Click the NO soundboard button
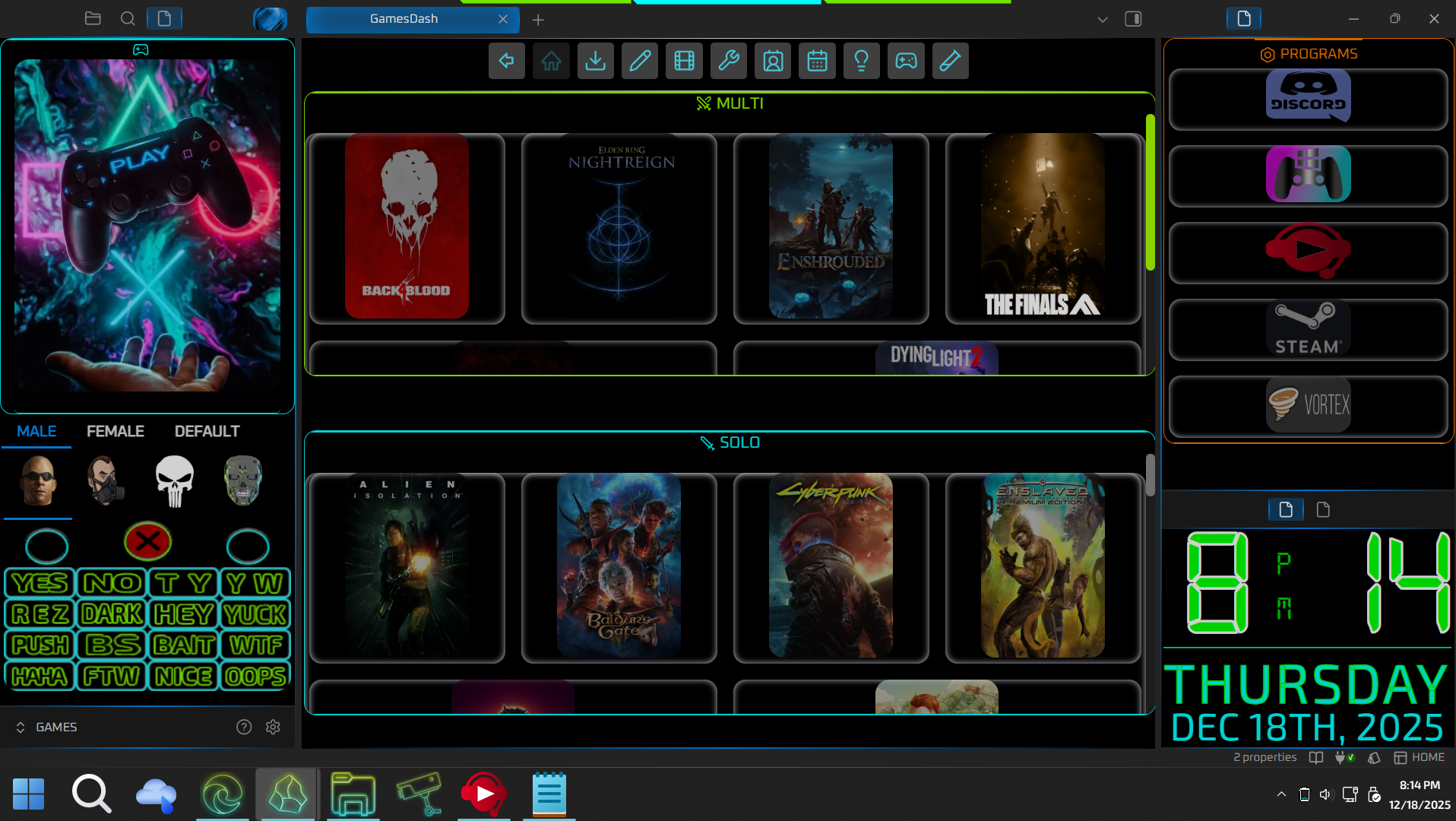Screen dimensions: 1456x821 point(112,584)
